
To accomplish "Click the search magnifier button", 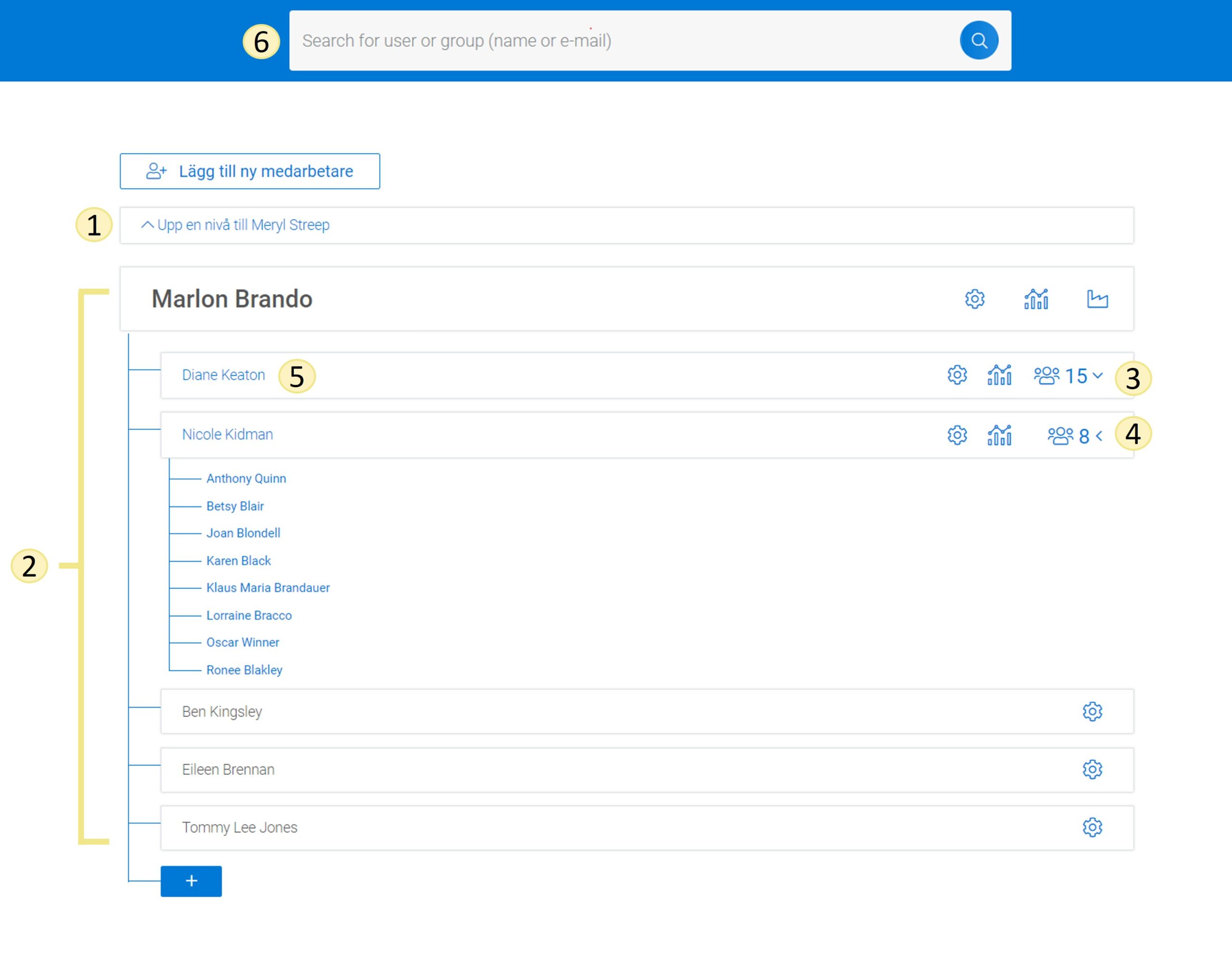I will 978,40.
